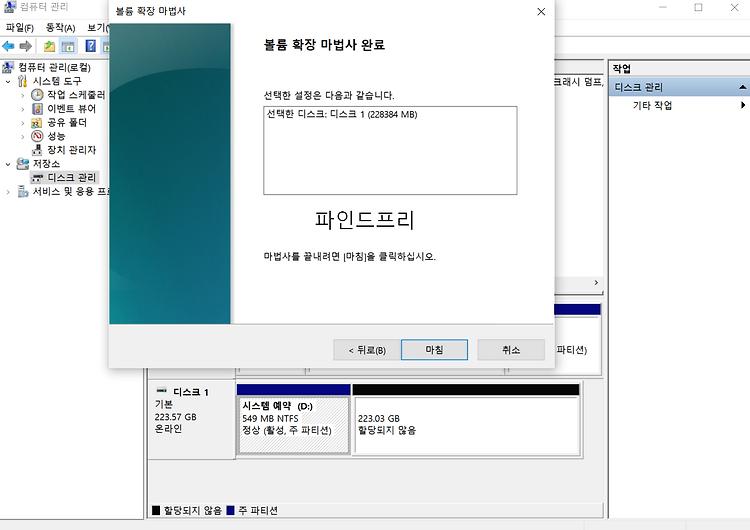Screen dimensions: 750x530
Task: Click the show/hide console tree icon
Action: pyautogui.click(x=68, y=46)
